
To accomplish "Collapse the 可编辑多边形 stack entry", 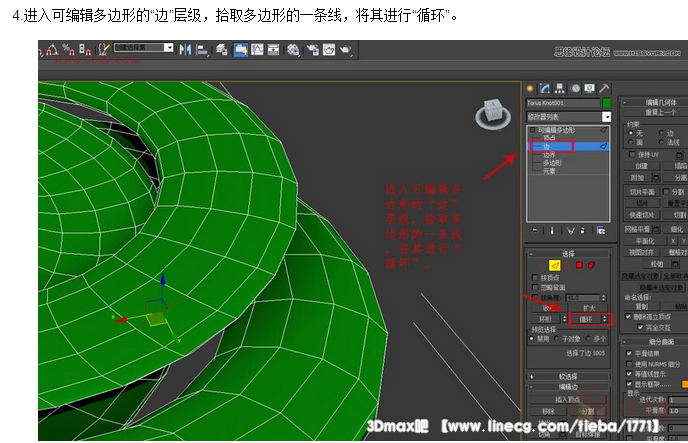I will (532, 130).
